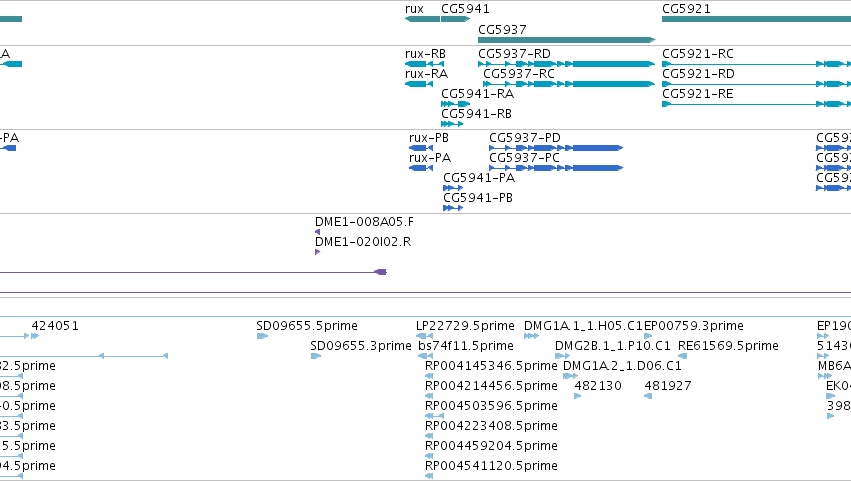Click the purple block ending the long line

click(381, 272)
